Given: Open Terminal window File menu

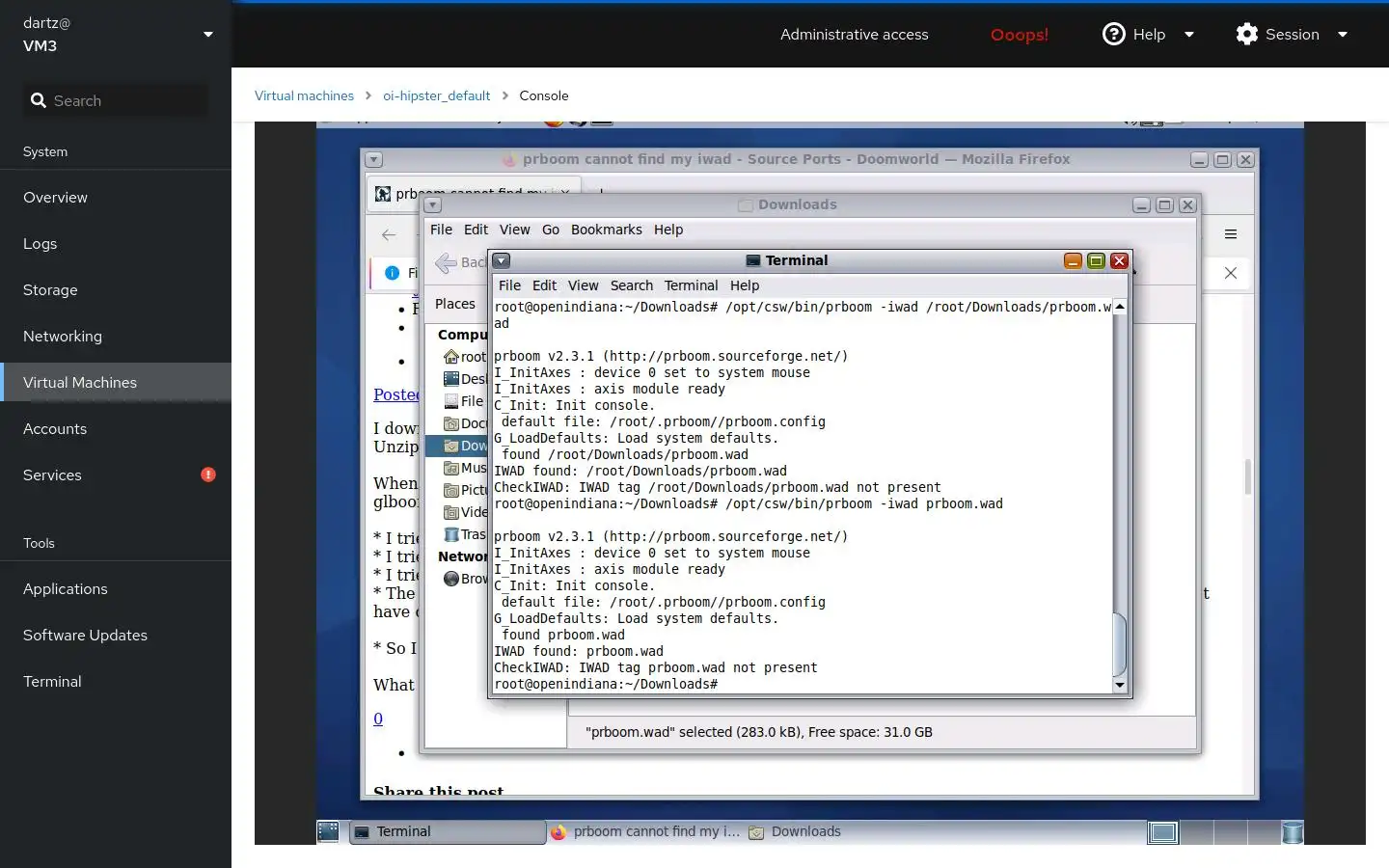Looking at the screenshot, I should tap(509, 285).
